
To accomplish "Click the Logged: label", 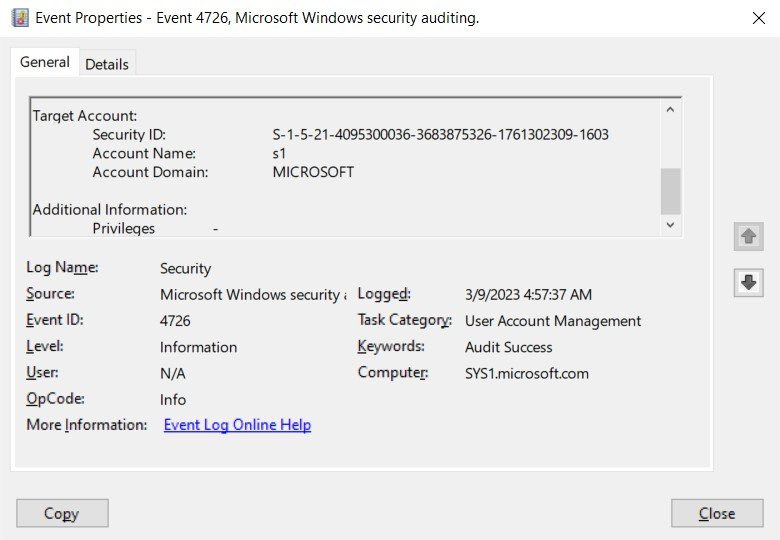I will pyautogui.click(x=384, y=293).
